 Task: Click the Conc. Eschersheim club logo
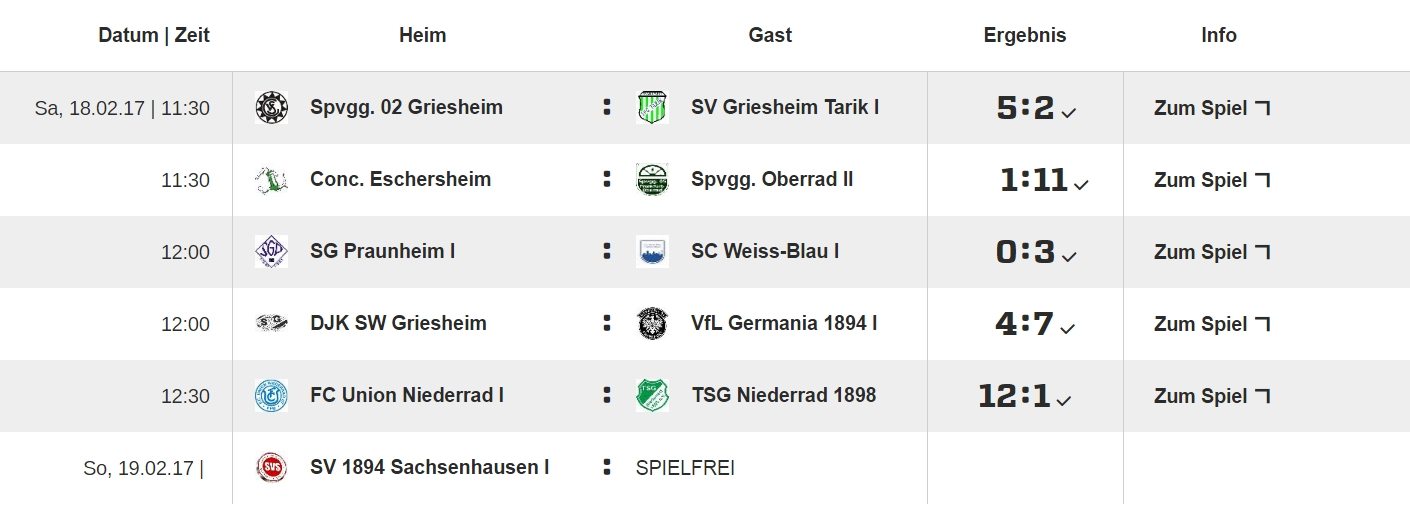(271, 180)
